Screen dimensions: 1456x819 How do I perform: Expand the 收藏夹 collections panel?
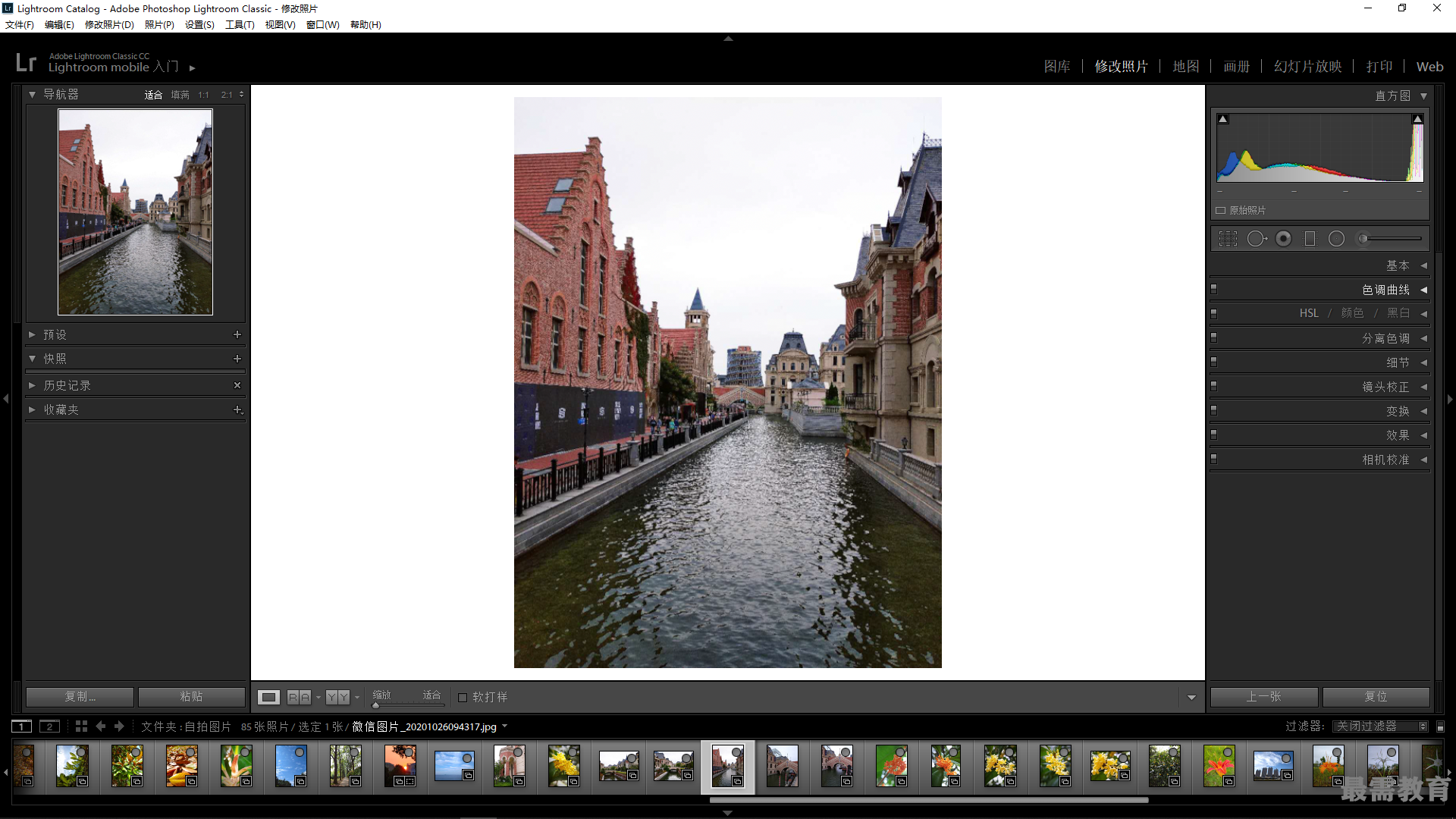(32, 409)
